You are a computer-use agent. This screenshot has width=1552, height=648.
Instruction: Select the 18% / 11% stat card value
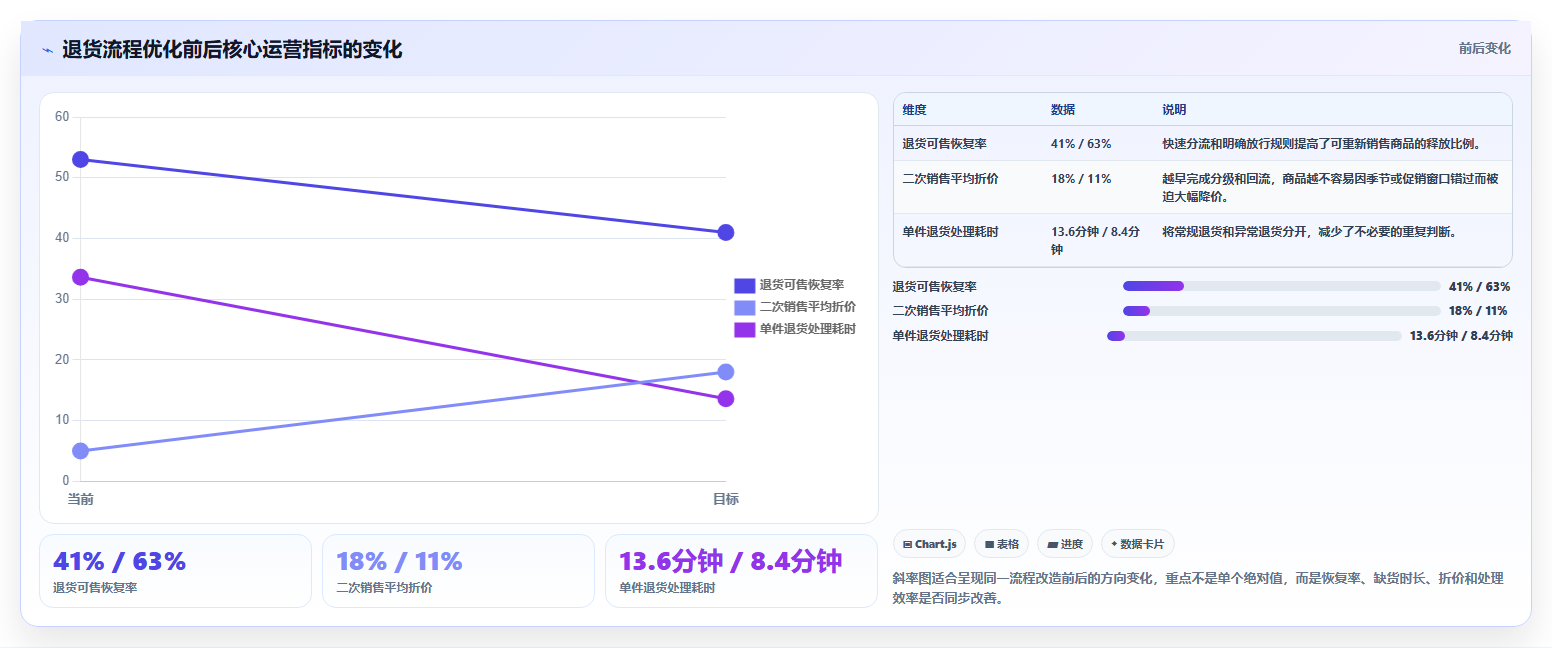click(x=400, y=562)
